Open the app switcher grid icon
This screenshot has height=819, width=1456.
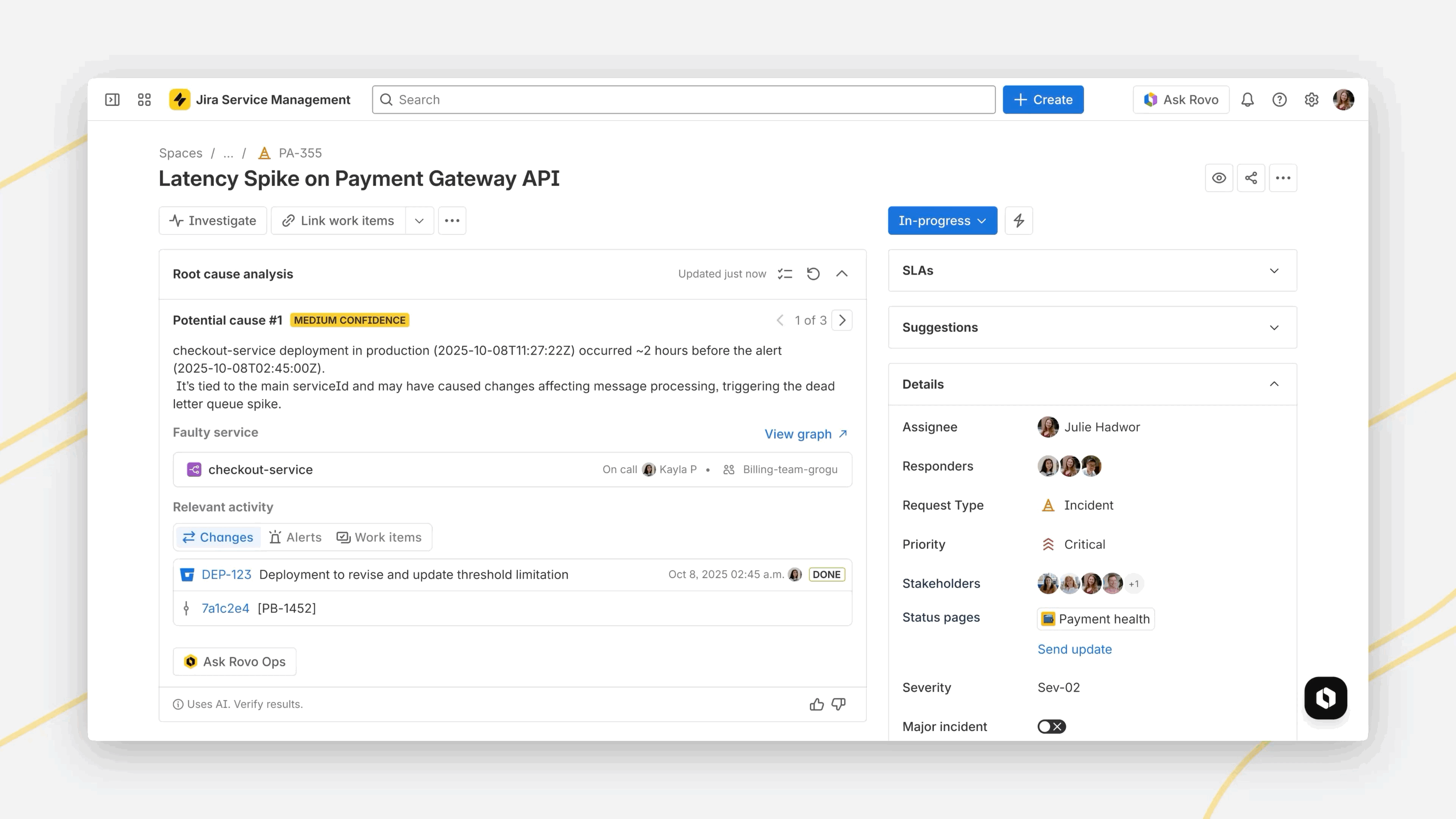tap(144, 99)
